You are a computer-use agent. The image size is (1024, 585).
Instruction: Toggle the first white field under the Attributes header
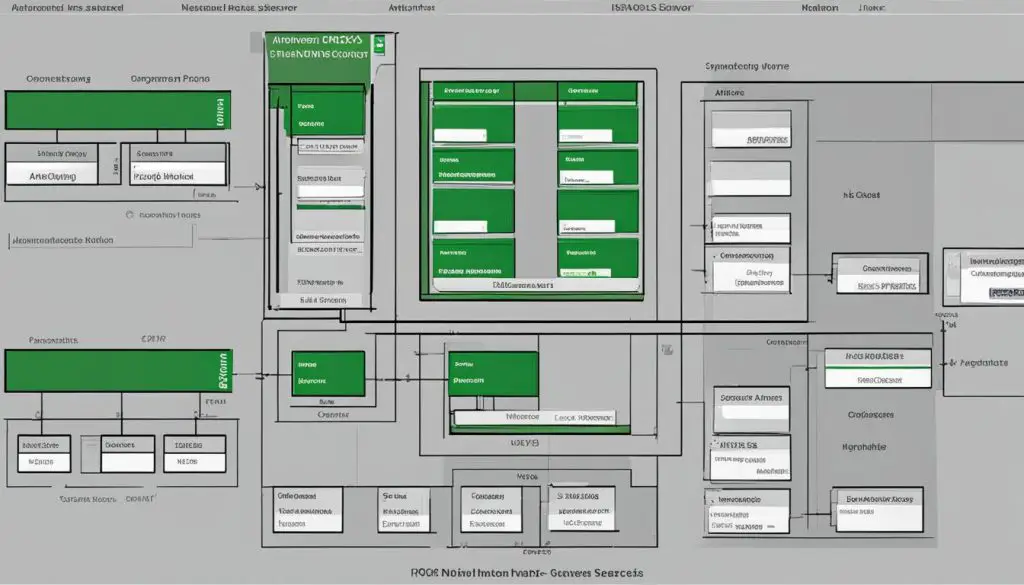tap(752, 126)
